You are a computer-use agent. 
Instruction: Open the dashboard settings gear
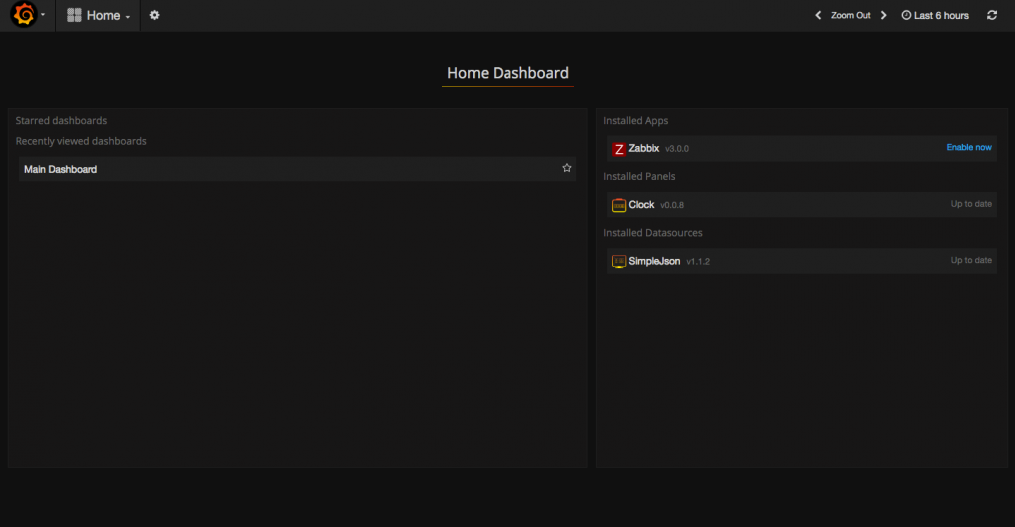(154, 15)
